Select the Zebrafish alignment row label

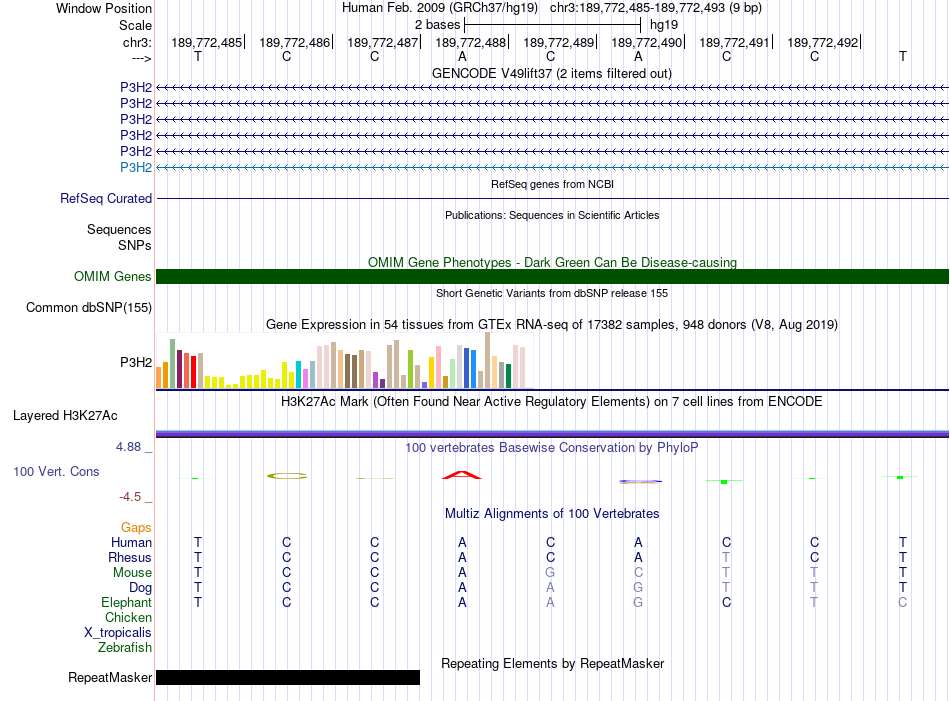[125, 648]
